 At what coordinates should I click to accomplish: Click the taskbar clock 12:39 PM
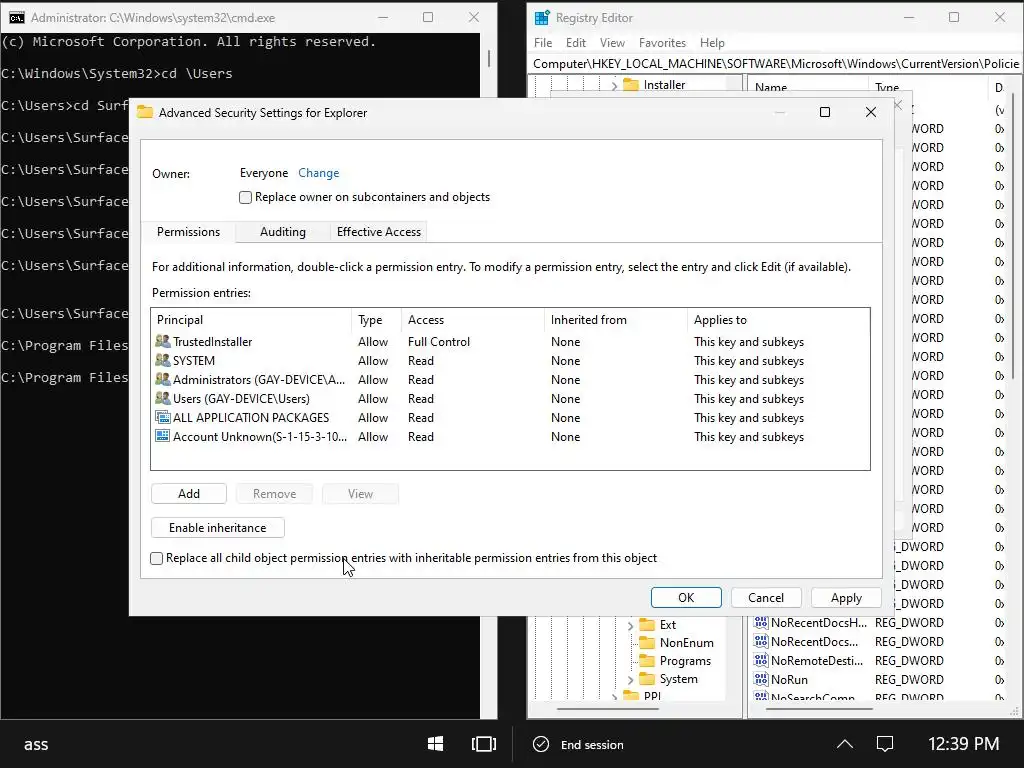click(963, 744)
